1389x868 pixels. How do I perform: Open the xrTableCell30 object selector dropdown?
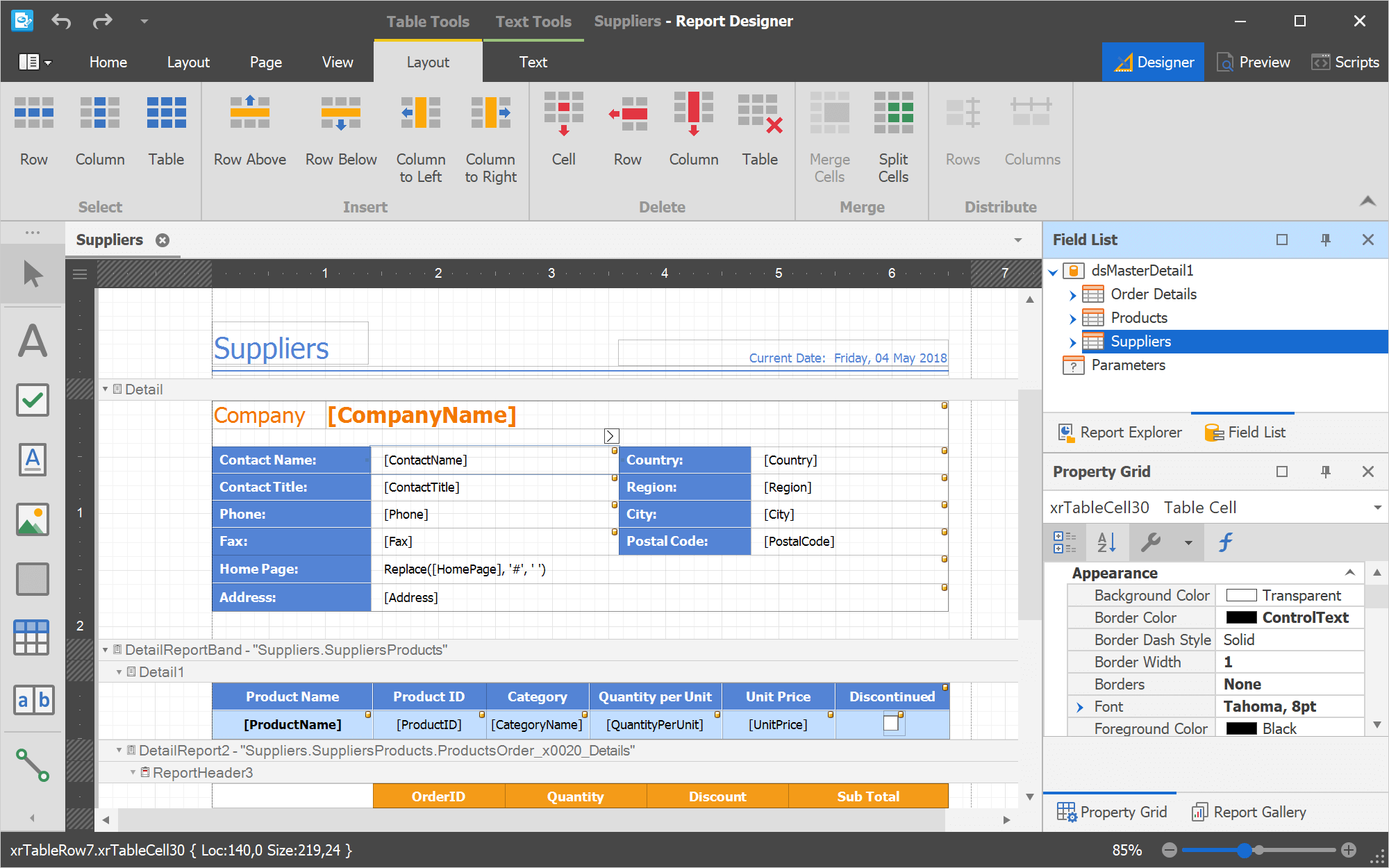(1376, 508)
